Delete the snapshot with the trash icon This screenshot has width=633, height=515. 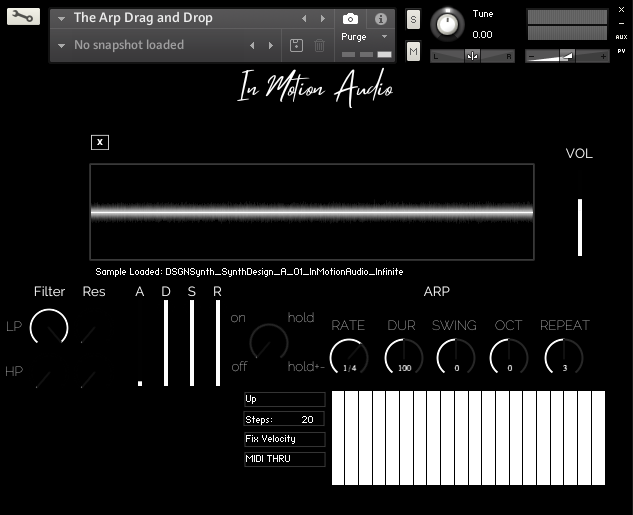pos(319,45)
